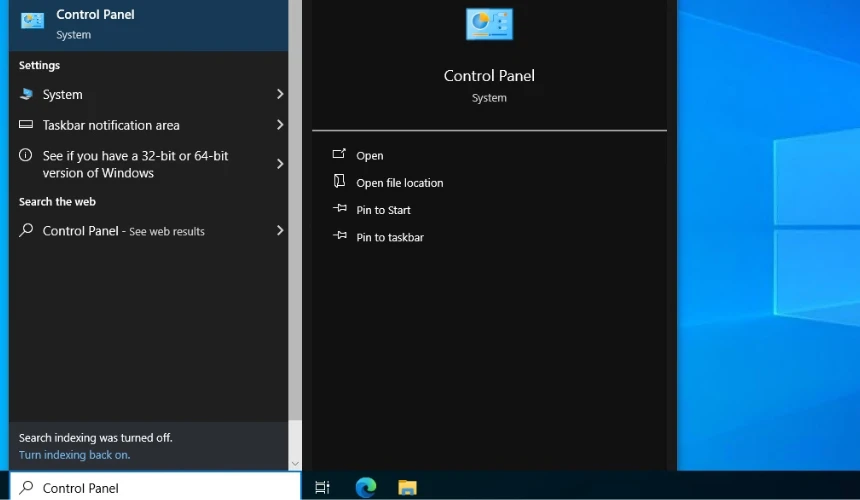Launch File Explorer from the taskbar
This screenshot has width=860, height=500.
(407, 487)
